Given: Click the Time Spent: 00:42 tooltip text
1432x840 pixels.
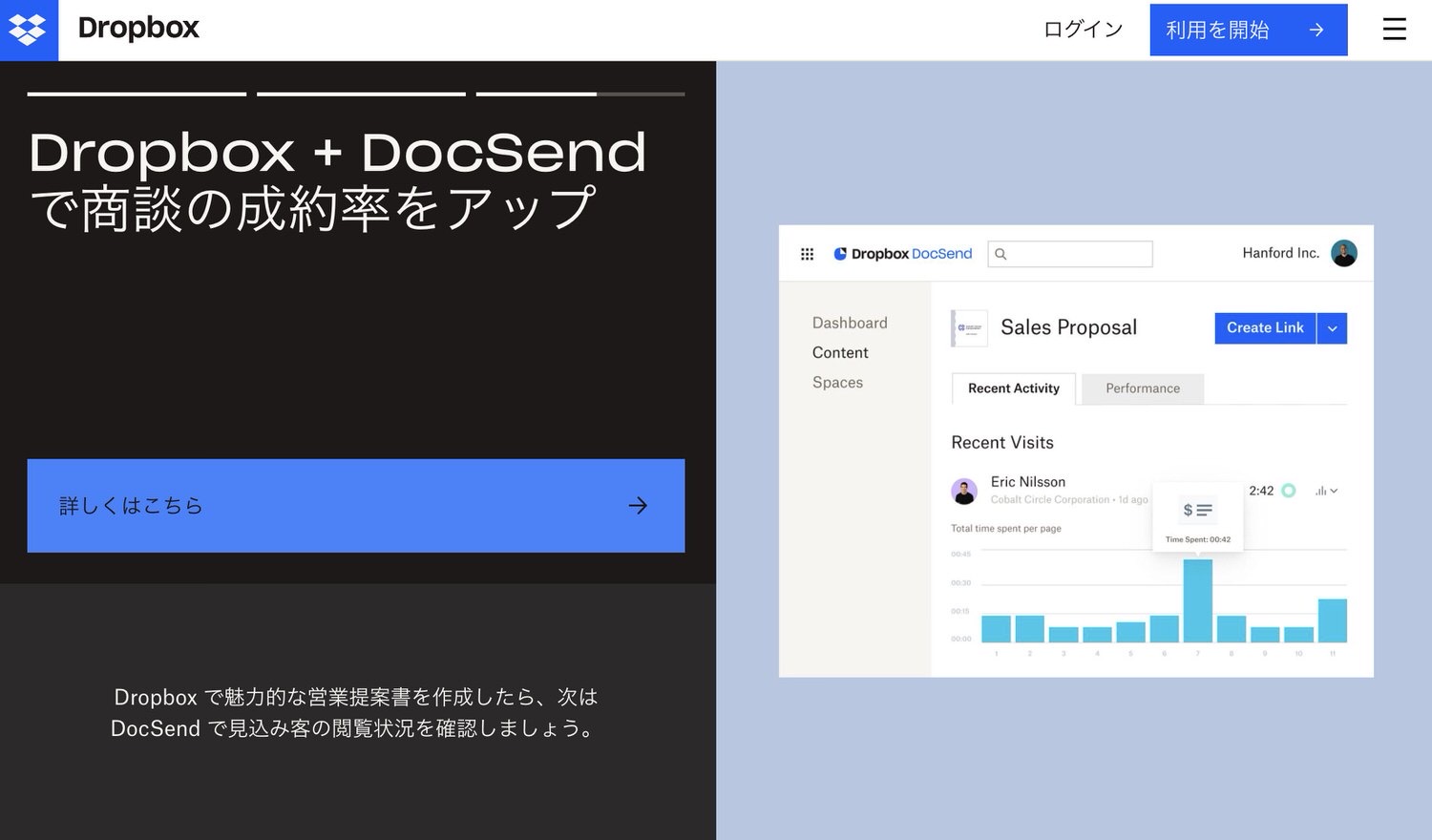Looking at the screenshot, I should [1198, 539].
